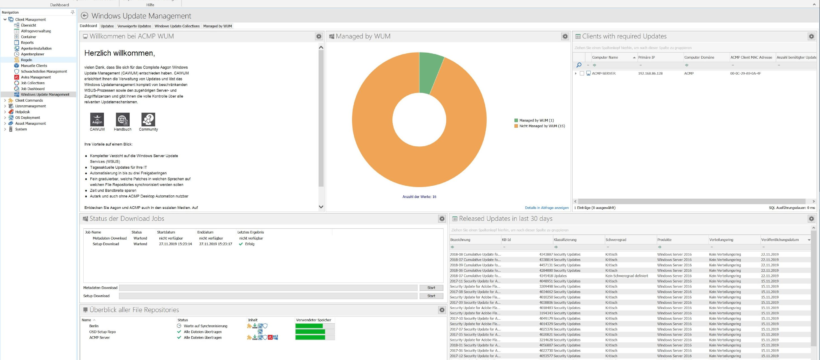The height and width of the screenshot is (360, 820).
Task: Tick the checkbox of ACMP-SERVER row
Action: 582,73
